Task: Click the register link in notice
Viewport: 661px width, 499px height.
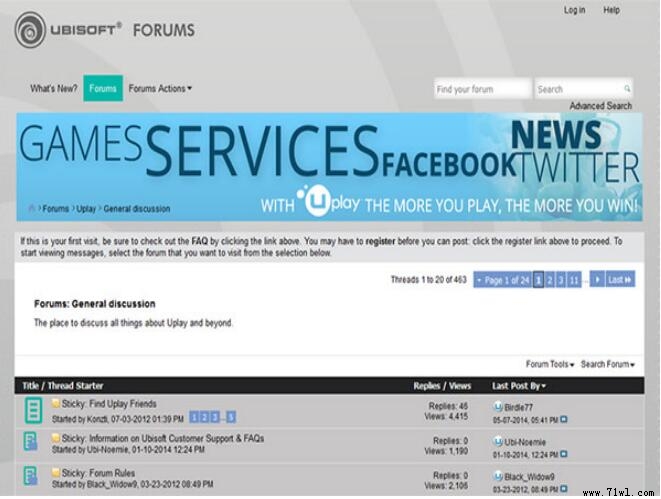Action: coord(380,241)
